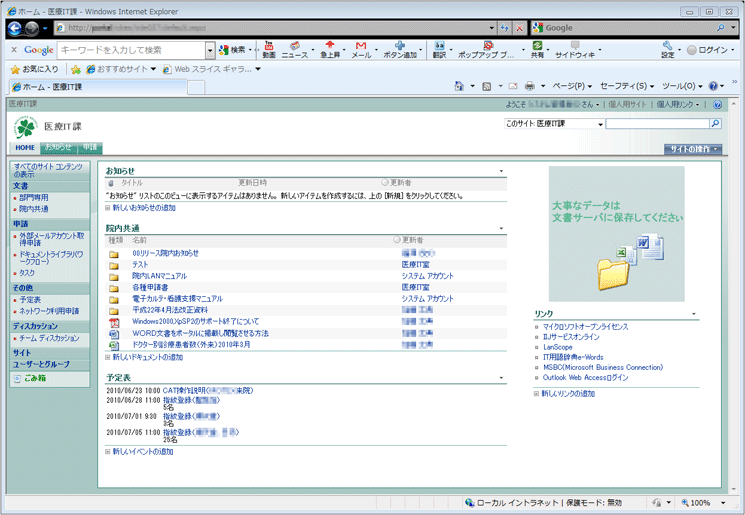Click the YouTube 動画 toolbar icon
This screenshot has height=515, width=745.
(x=268, y=49)
